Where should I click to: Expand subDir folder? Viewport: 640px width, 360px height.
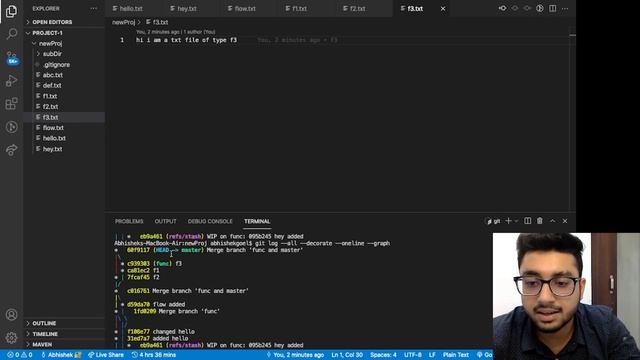(x=64, y=54)
